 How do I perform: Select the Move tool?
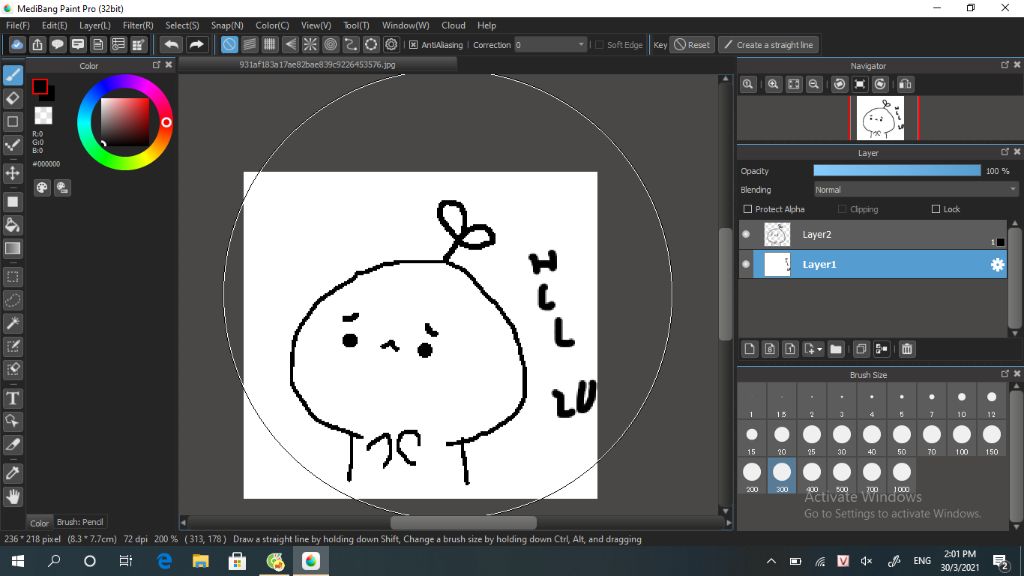click(12, 173)
